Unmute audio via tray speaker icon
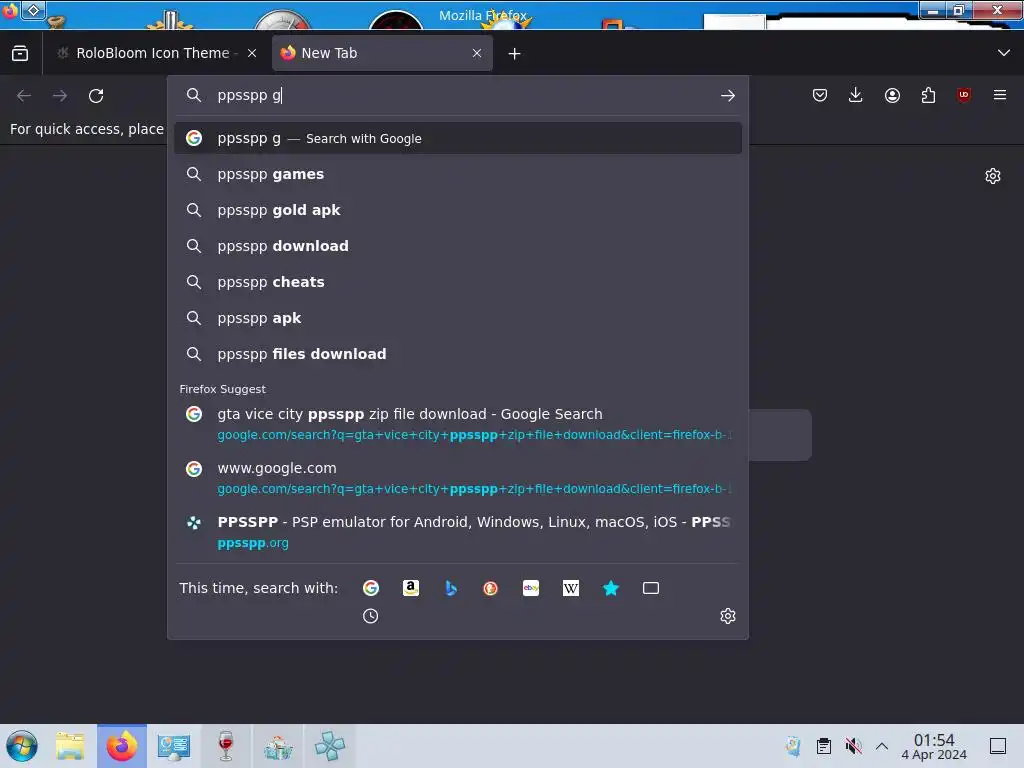This screenshot has height=768, width=1024. (853, 746)
